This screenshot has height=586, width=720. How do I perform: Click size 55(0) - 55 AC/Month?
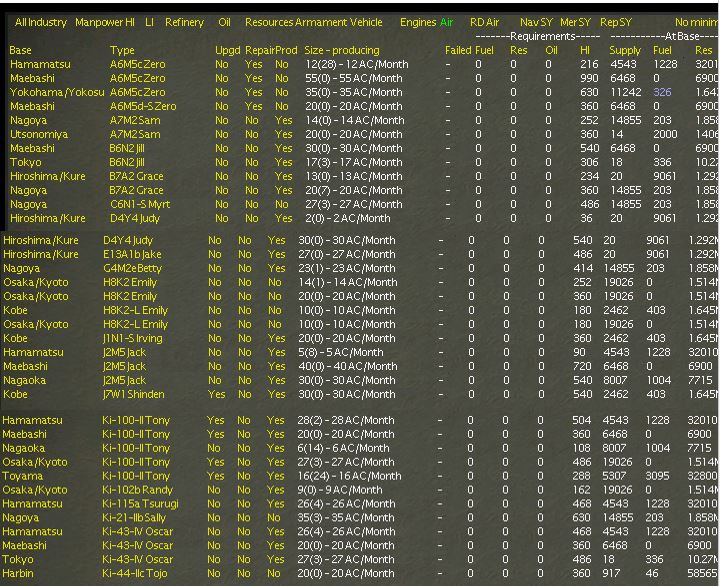coord(354,78)
